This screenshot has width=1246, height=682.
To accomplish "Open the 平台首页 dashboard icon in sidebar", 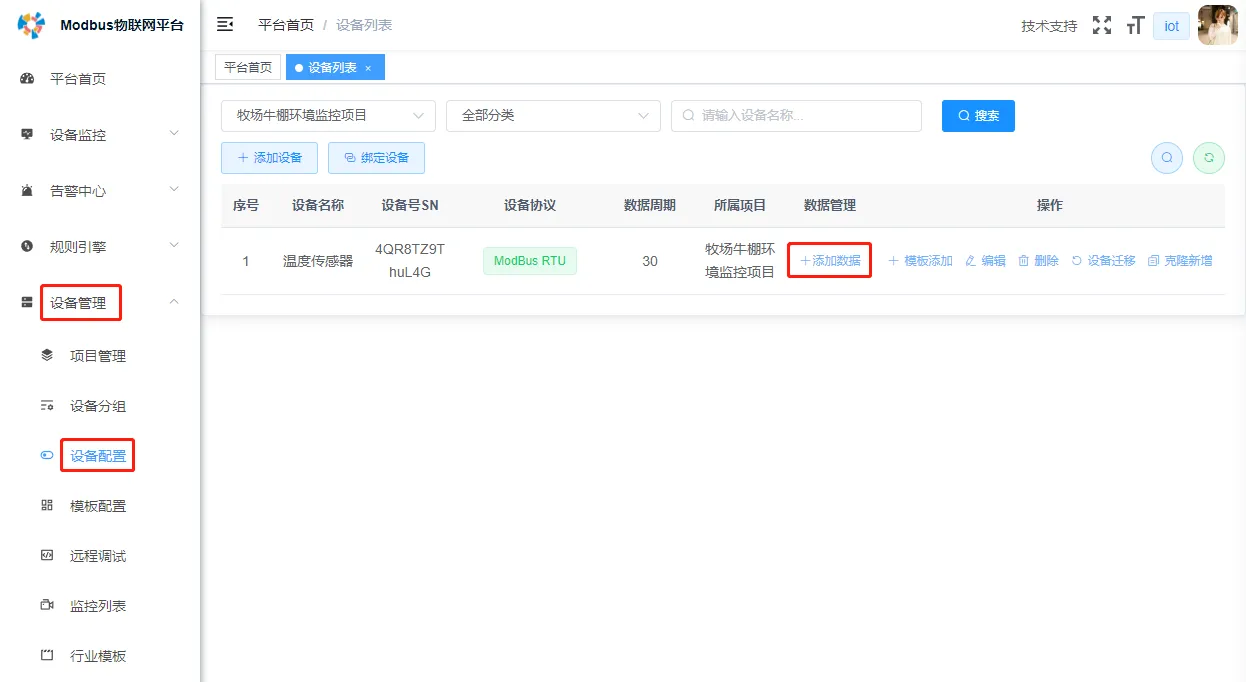I will pos(27,78).
